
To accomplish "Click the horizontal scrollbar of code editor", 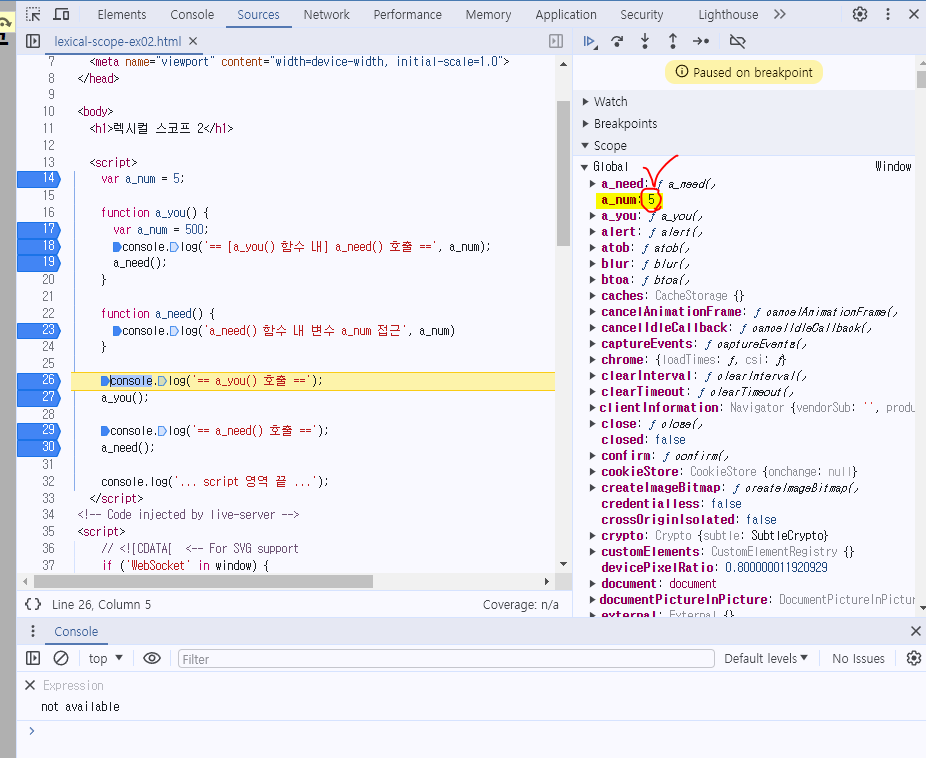I will 203,581.
